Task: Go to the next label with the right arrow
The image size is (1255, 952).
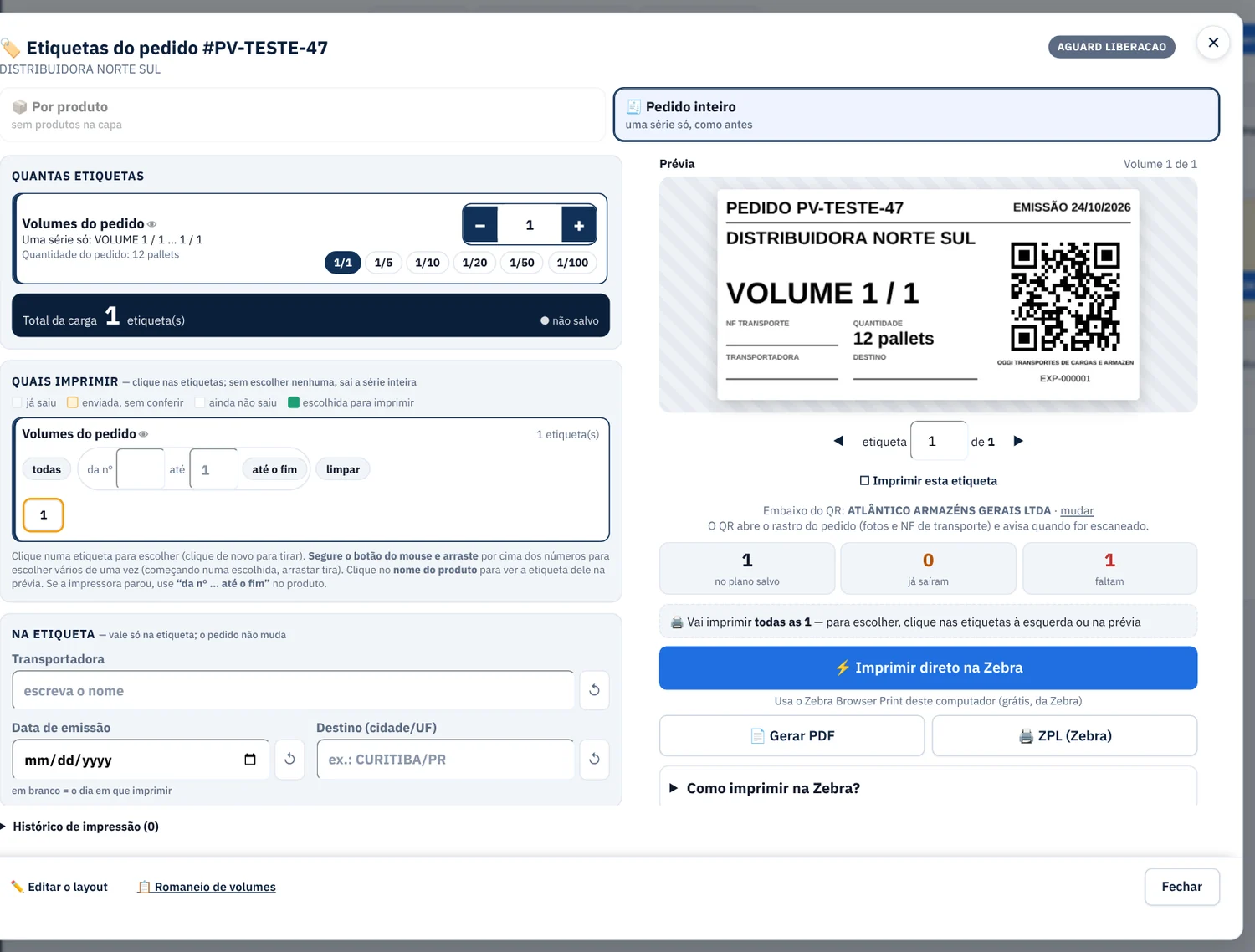Action: [1018, 441]
